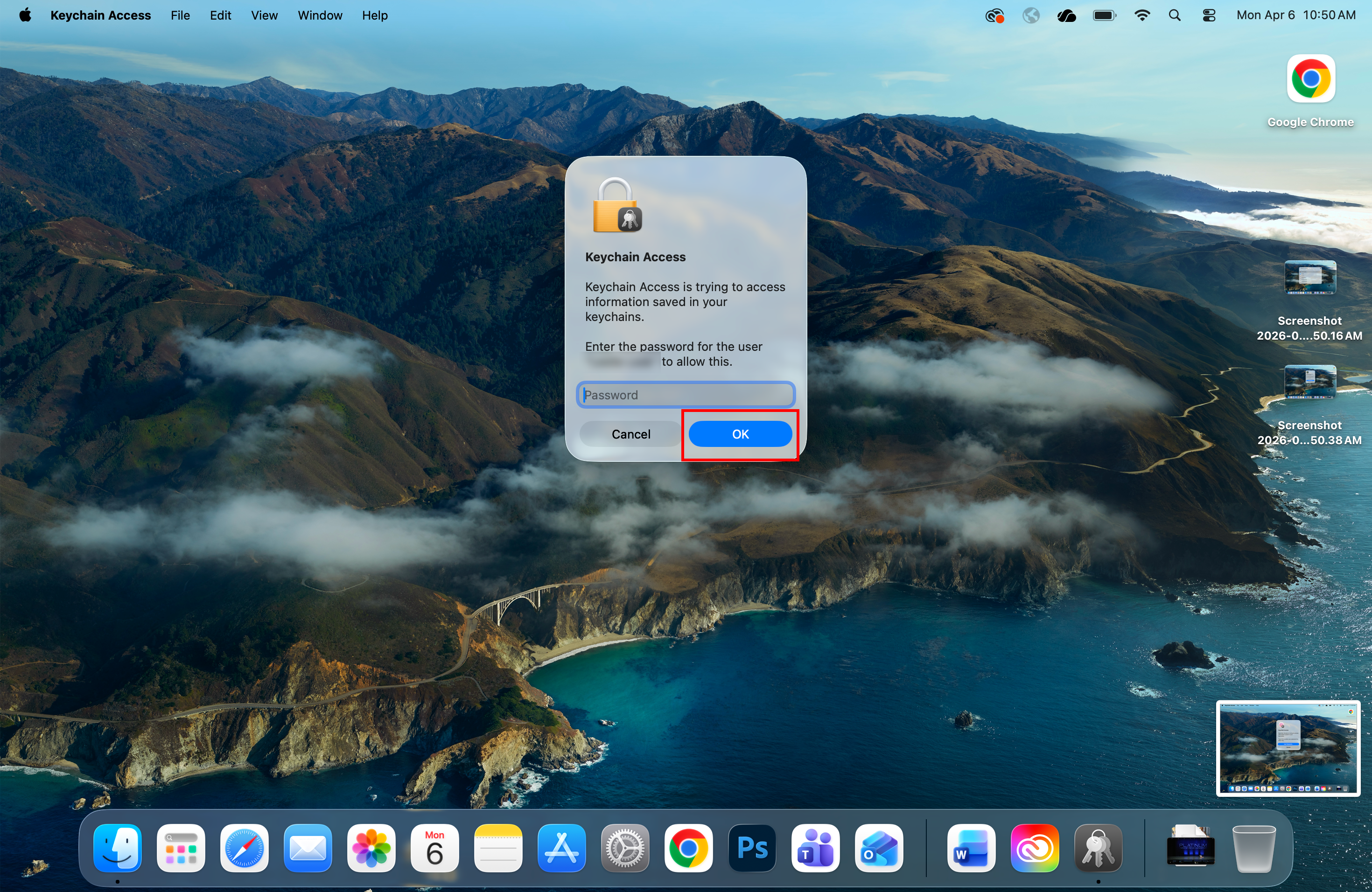This screenshot has width=1372, height=892.
Task: Click inside the Password field
Action: [686, 395]
